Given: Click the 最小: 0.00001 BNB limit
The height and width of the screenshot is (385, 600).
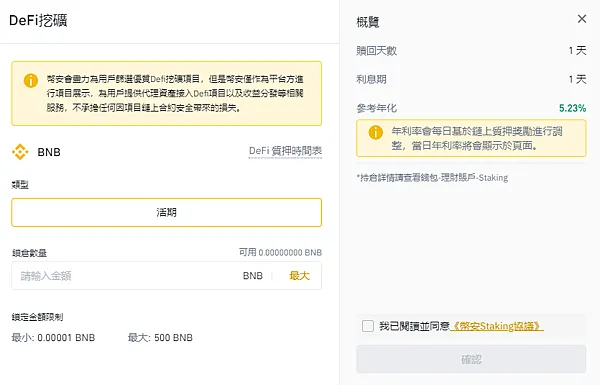Looking at the screenshot, I should [53, 338].
